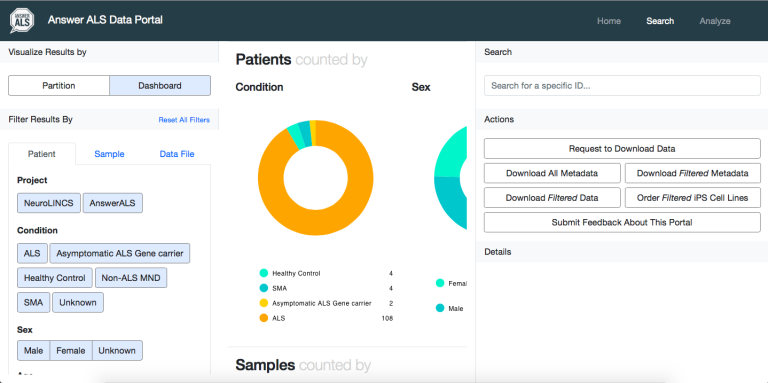Click Download Filtered Data button
The image size is (768, 383).
pos(552,198)
